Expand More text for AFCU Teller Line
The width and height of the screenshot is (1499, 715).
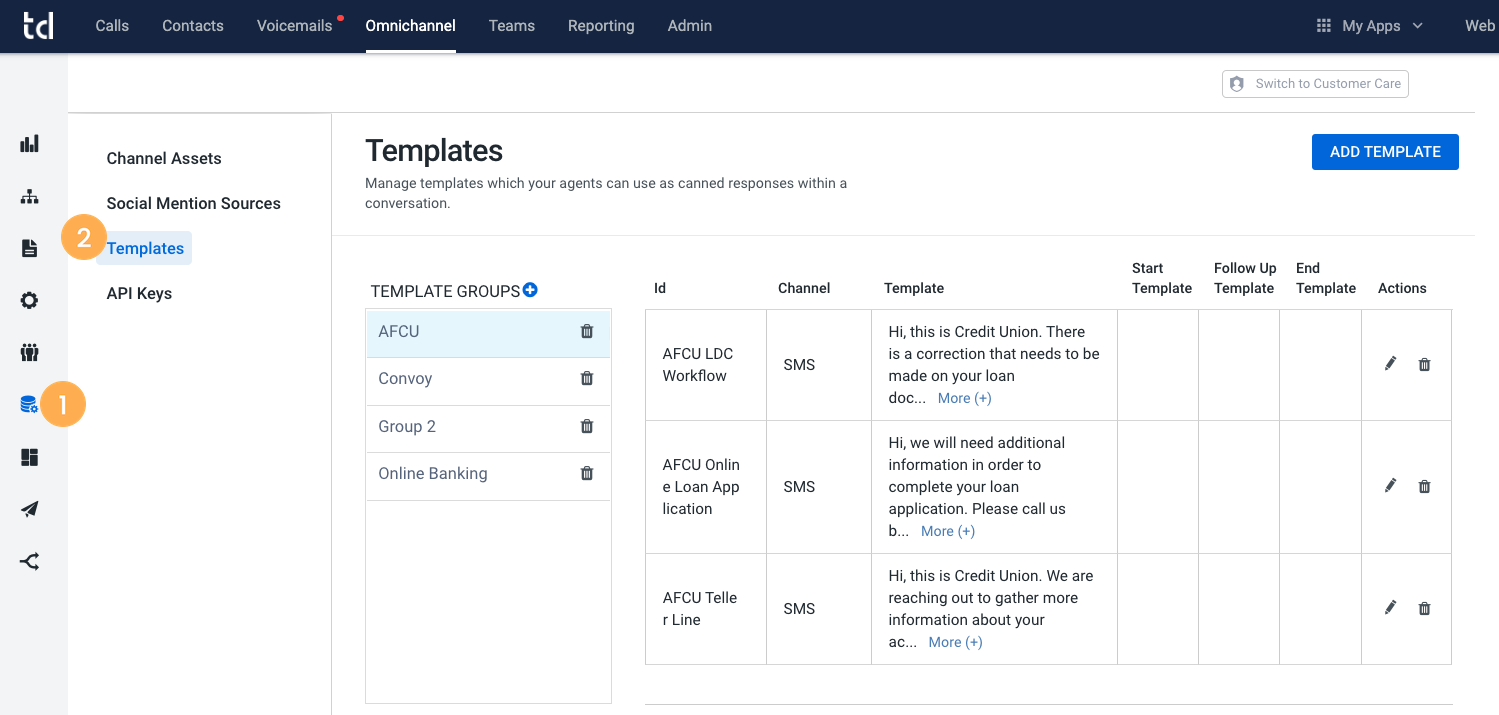(955, 642)
